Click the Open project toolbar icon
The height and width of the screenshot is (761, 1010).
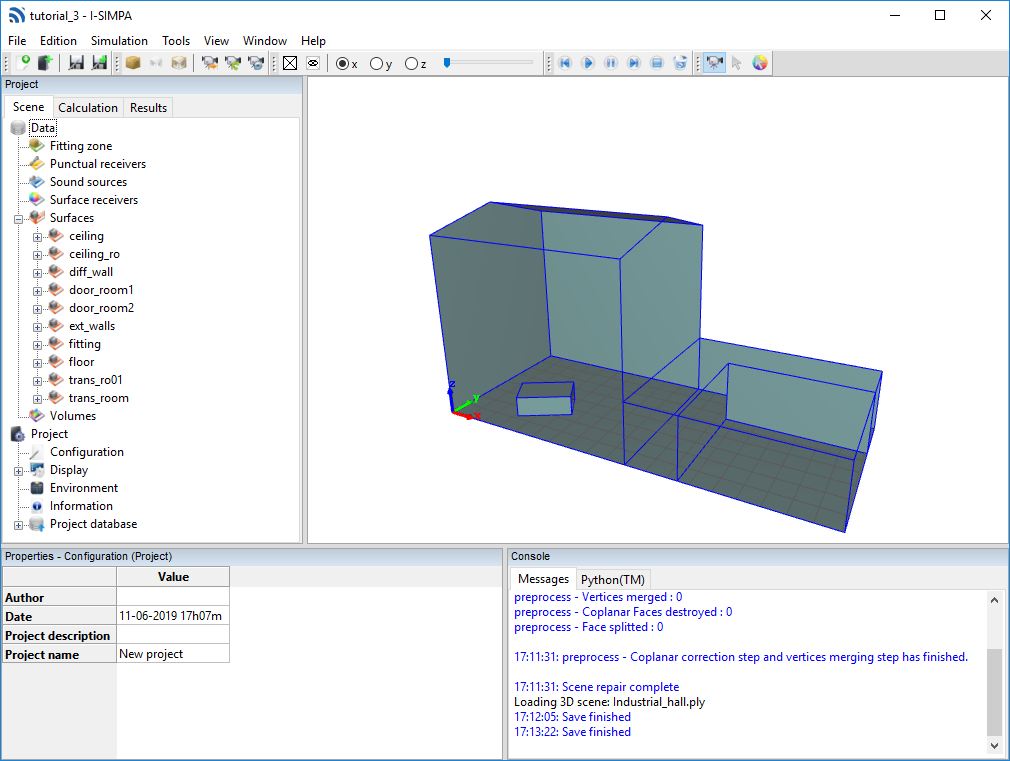pos(44,63)
